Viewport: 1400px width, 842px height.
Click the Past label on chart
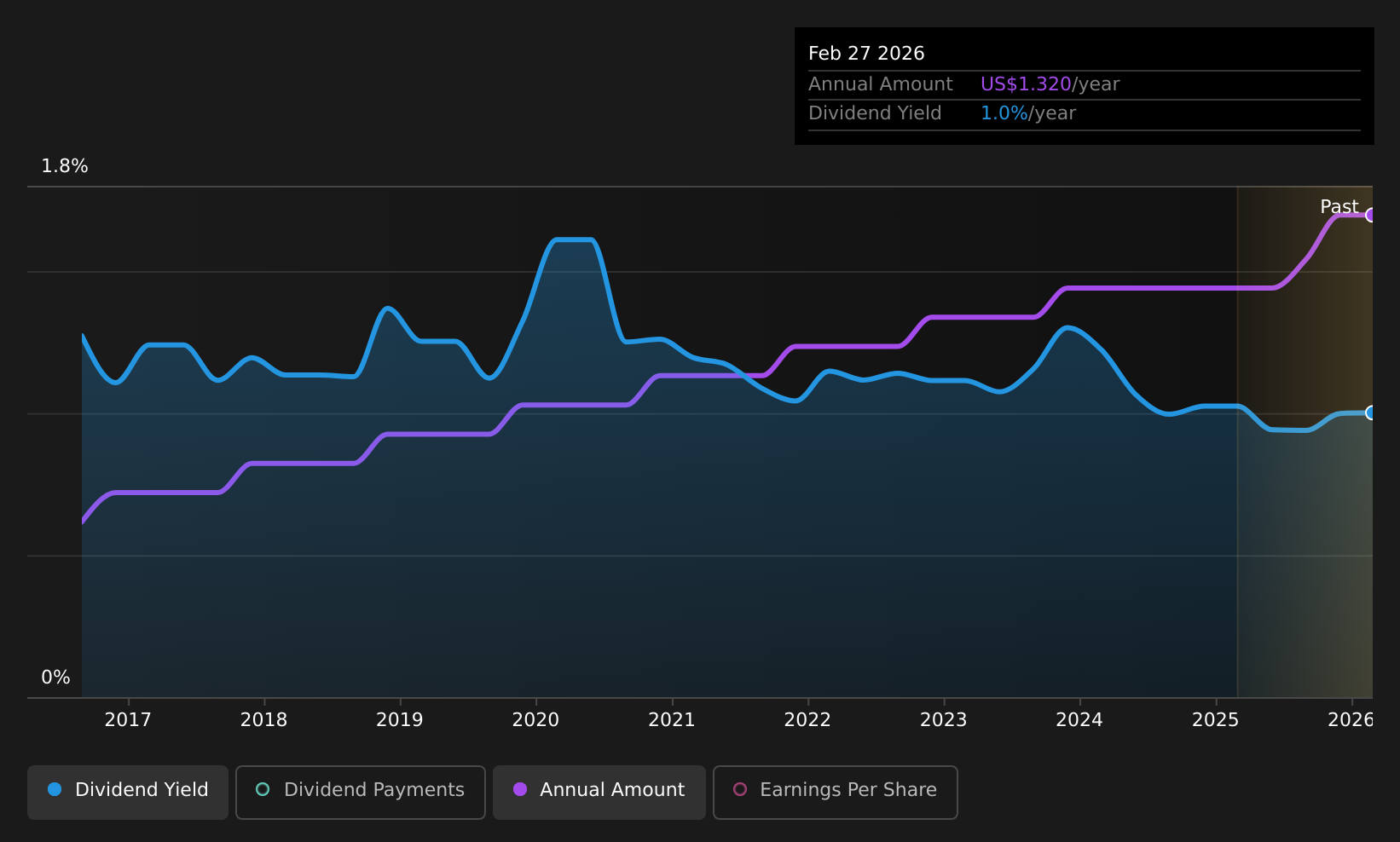[x=1339, y=207]
